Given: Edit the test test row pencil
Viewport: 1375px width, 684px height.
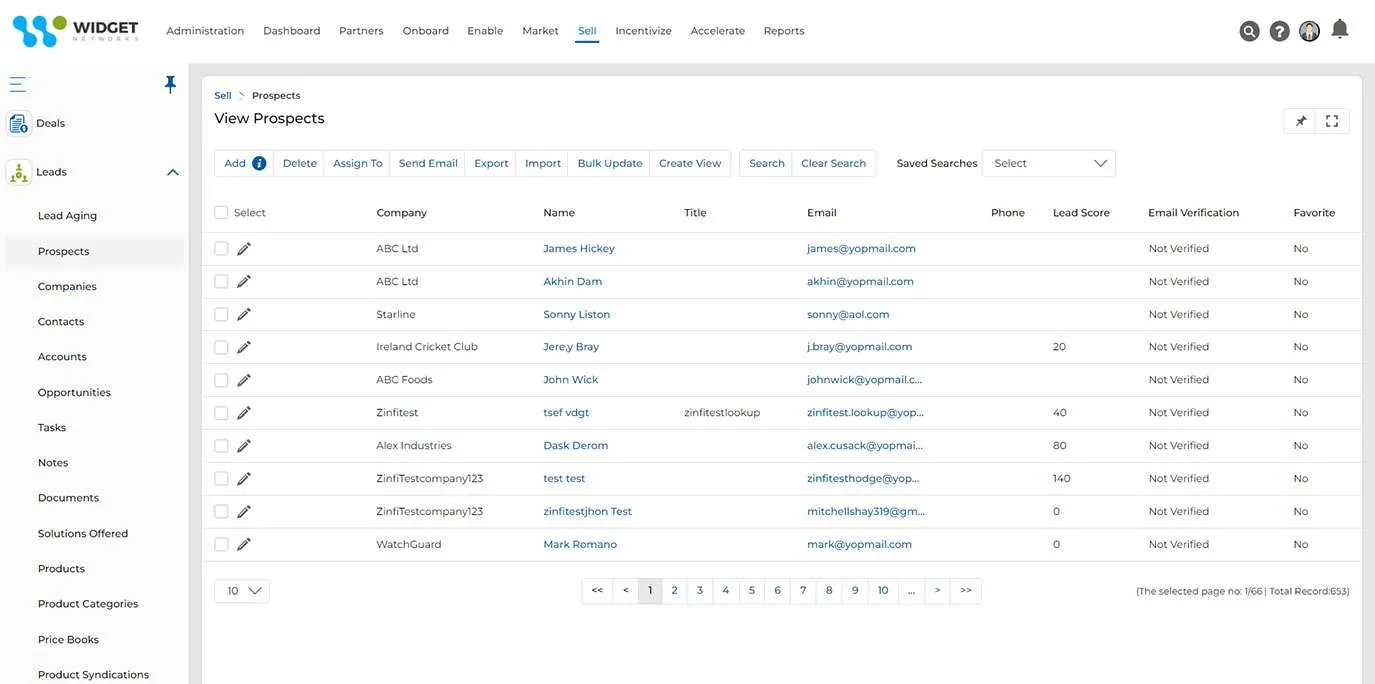Looking at the screenshot, I should (x=244, y=478).
